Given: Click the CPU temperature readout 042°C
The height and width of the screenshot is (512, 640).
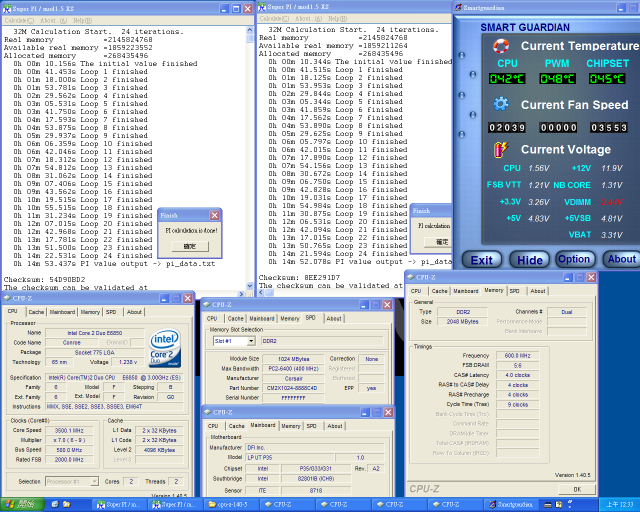Looking at the screenshot, I should pyautogui.click(x=507, y=78).
